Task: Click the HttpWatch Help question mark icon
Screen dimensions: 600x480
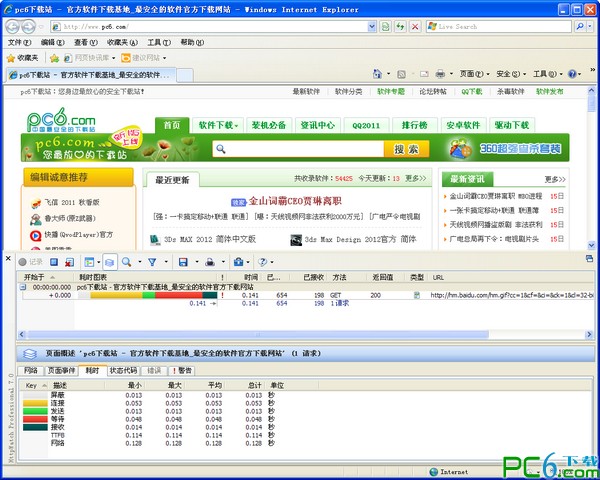Action: (262, 262)
